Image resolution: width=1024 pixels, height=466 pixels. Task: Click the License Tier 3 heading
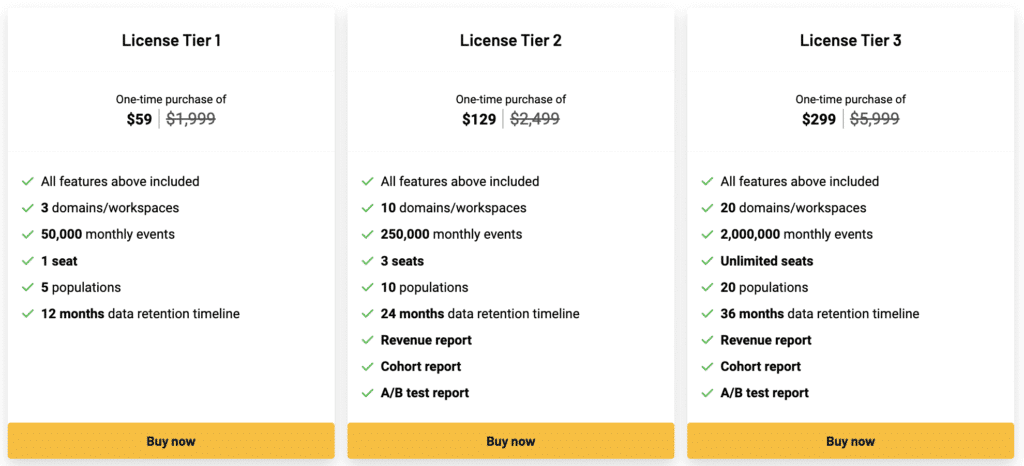tap(850, 41)
